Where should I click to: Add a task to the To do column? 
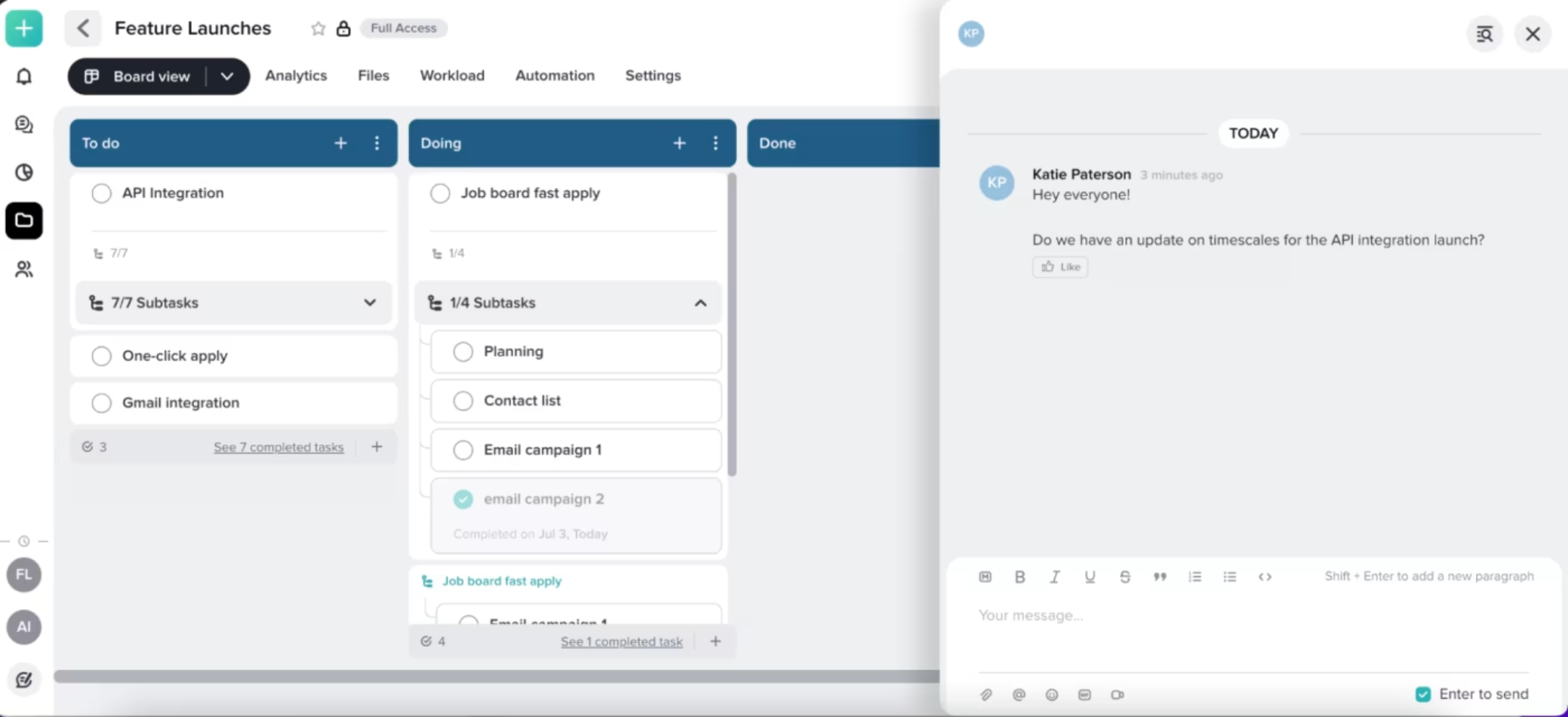[x=341, y=143]
